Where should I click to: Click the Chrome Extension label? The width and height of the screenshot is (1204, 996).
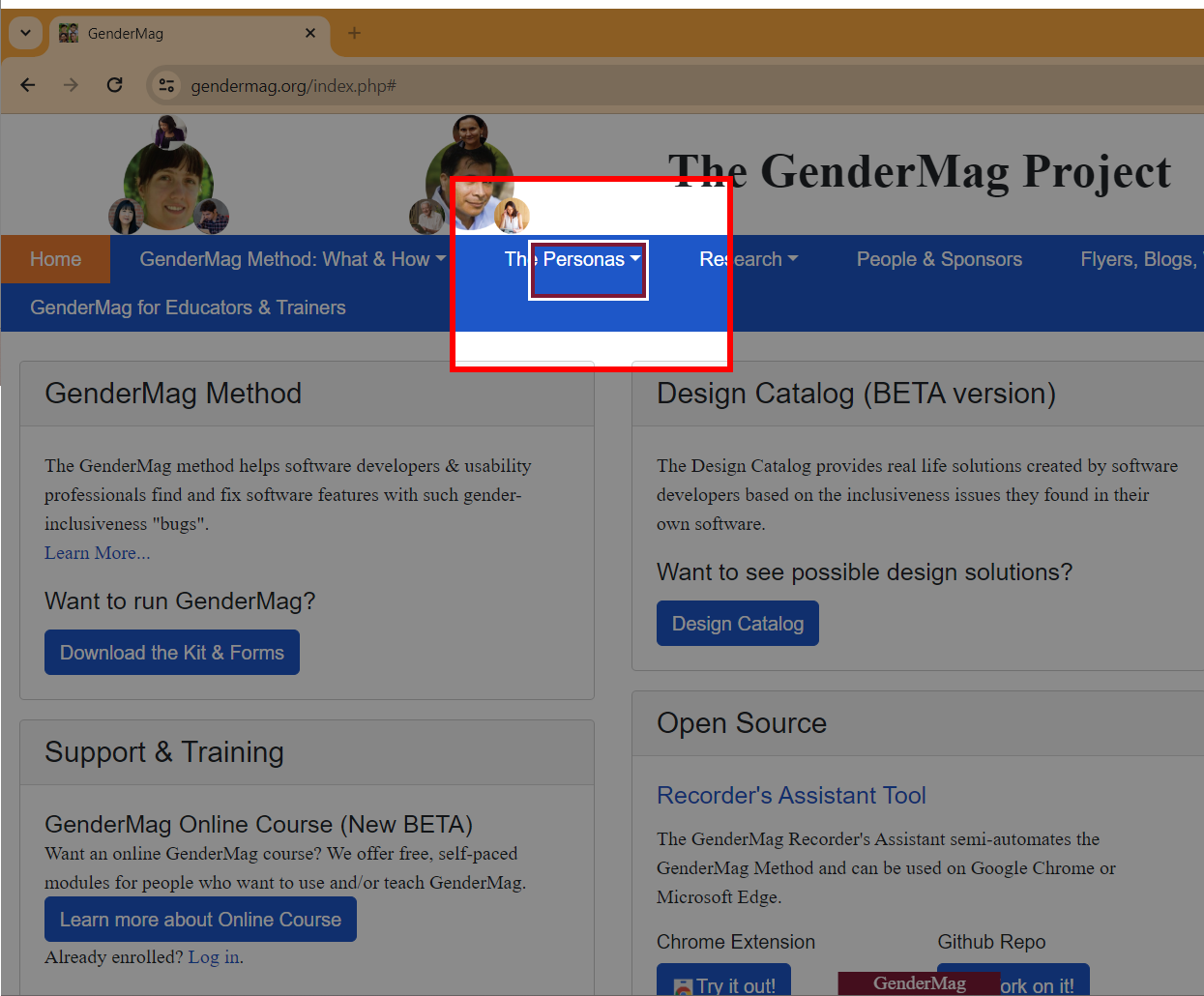tap(736, 942)
